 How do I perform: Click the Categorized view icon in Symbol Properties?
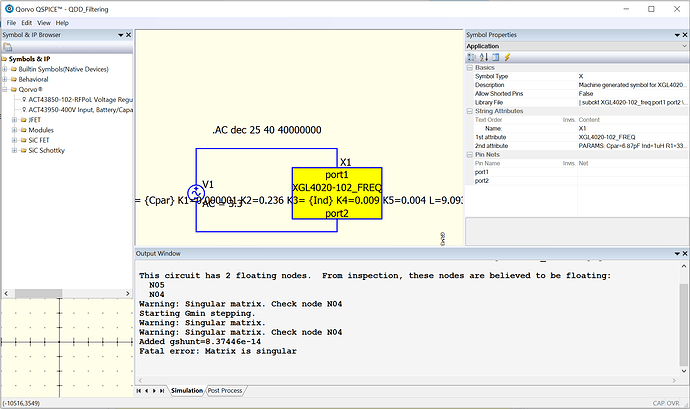471,57
